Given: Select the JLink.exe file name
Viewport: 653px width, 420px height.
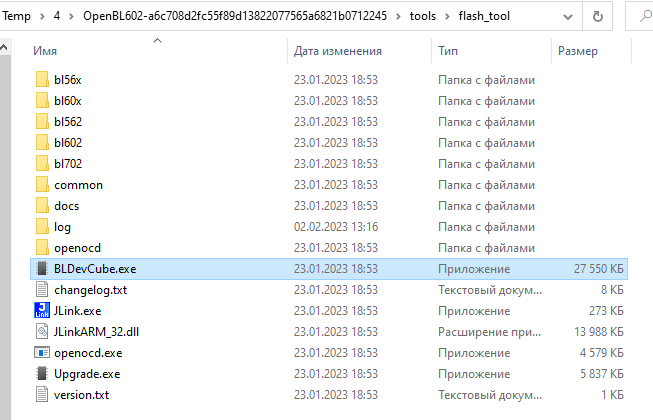Looking at the screenshot, I should (77, 311).
